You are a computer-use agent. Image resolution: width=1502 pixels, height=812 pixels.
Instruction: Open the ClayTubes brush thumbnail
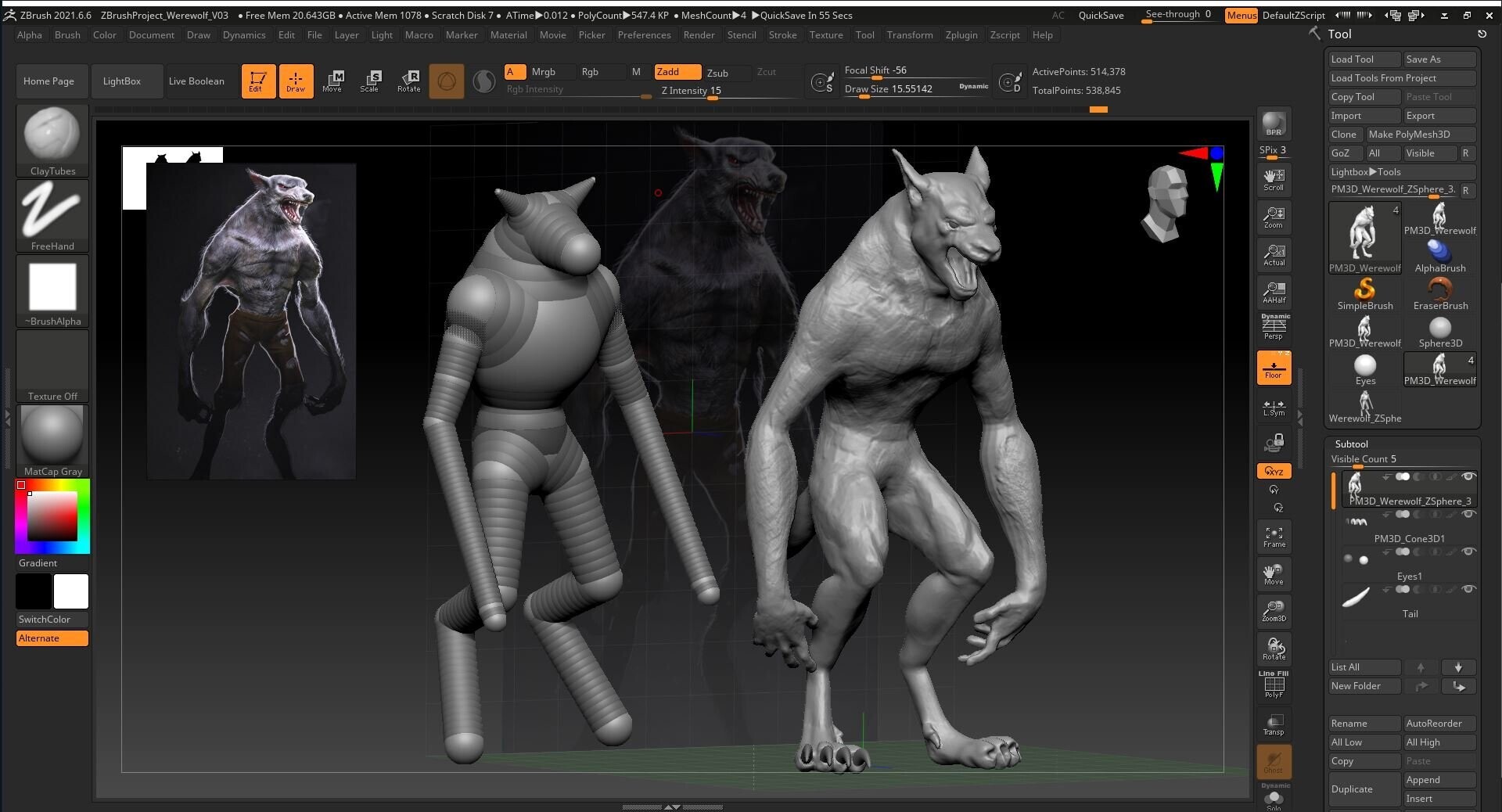[x=52, y=140]
